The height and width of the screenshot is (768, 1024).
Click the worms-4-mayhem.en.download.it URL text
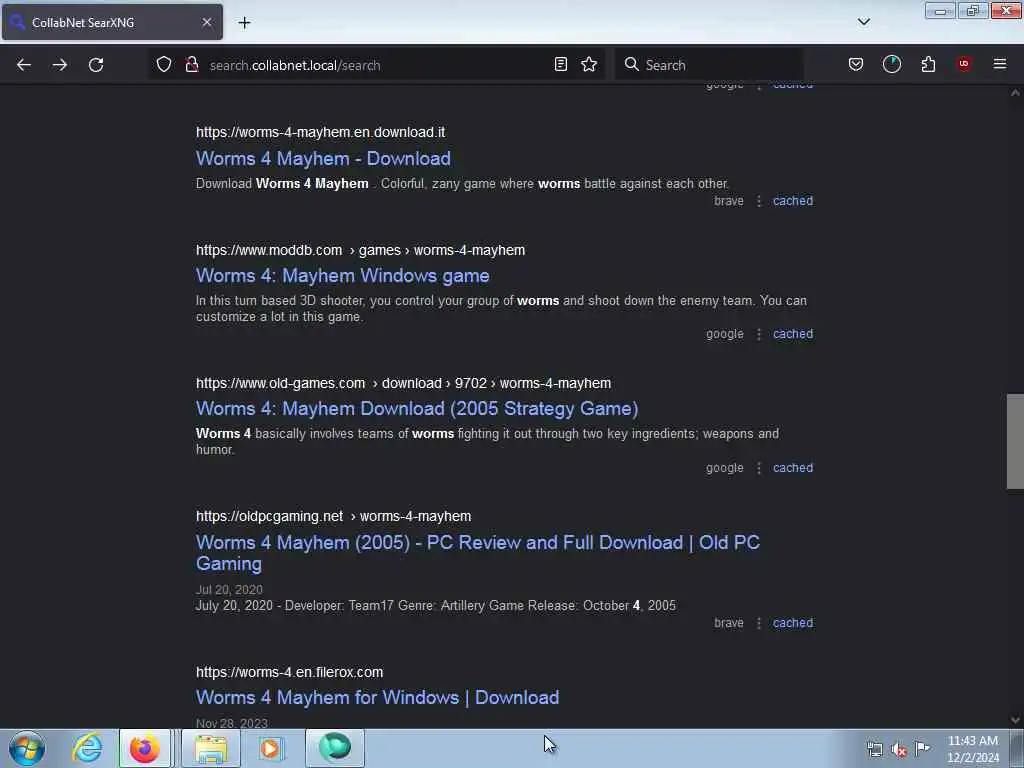click(x=321, y=132)
